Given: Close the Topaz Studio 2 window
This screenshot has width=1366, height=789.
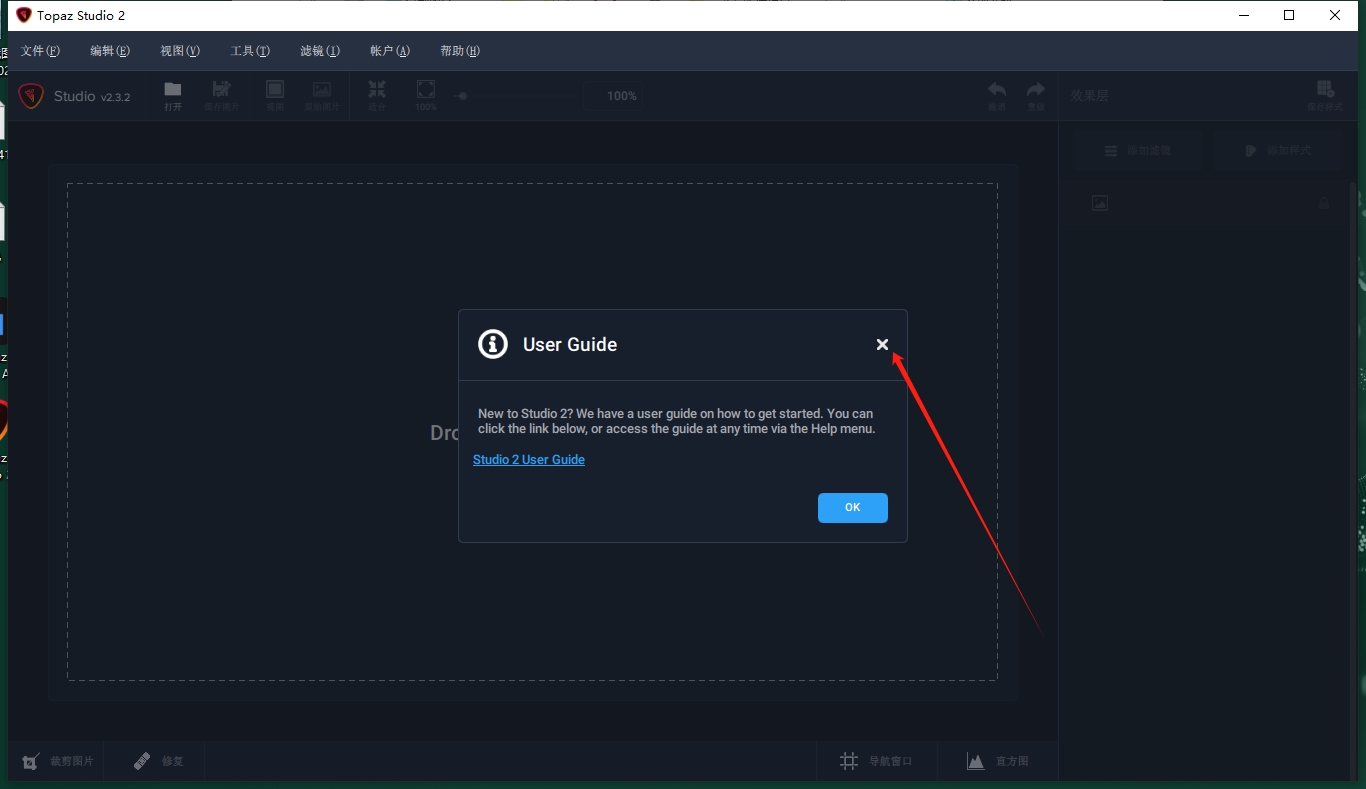Looking at the screenshot, I should coord(1336,15).
